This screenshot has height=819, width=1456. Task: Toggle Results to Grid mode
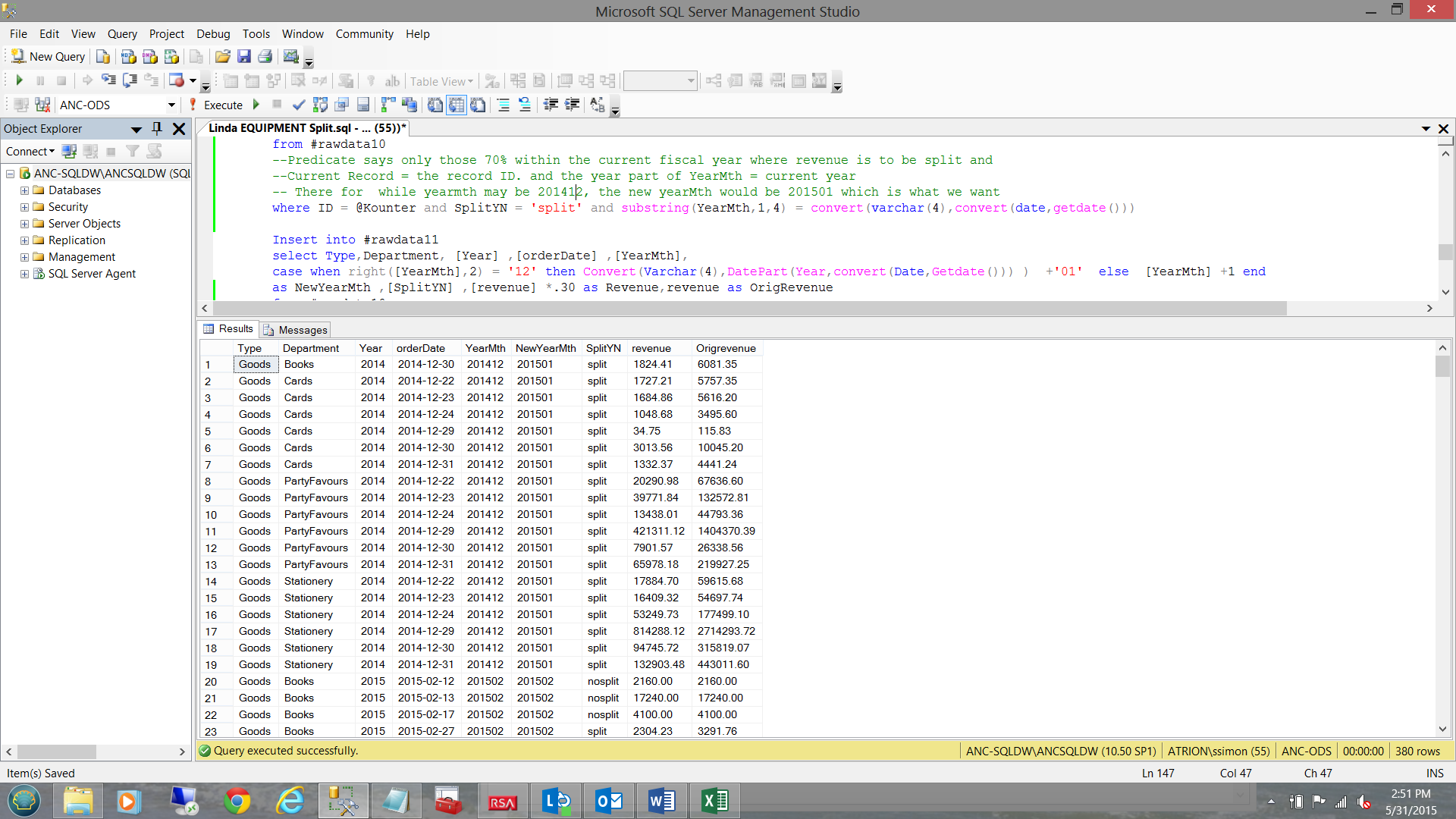457,105
